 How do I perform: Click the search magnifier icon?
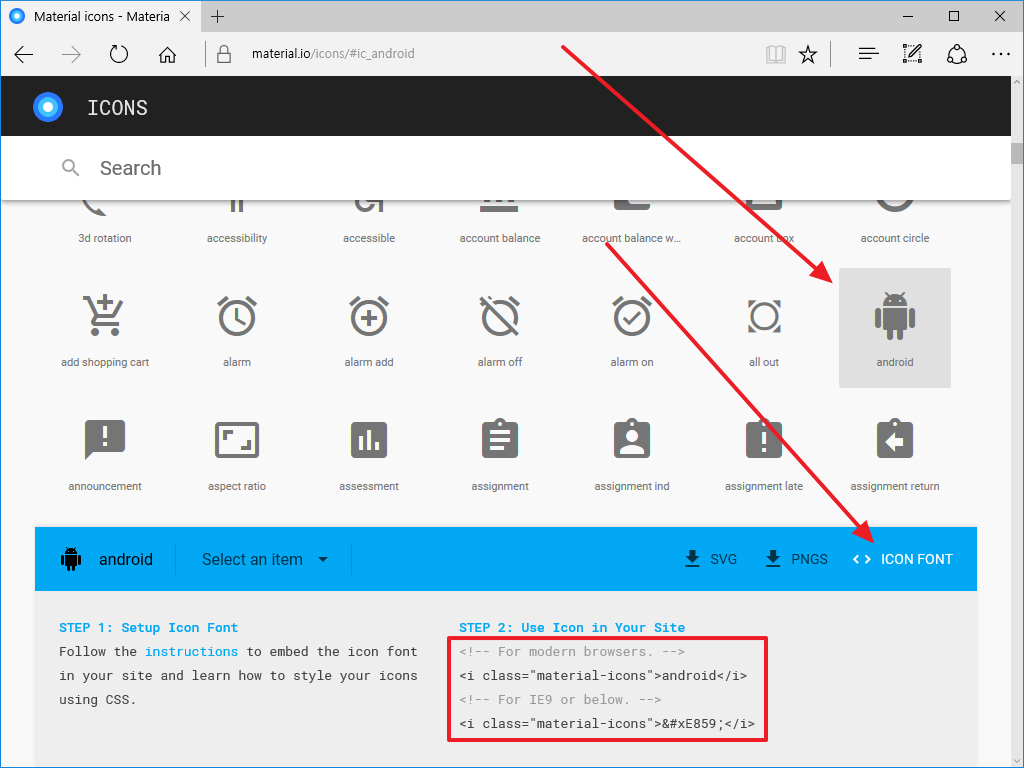pyautogui.click(x=71, y=168)
